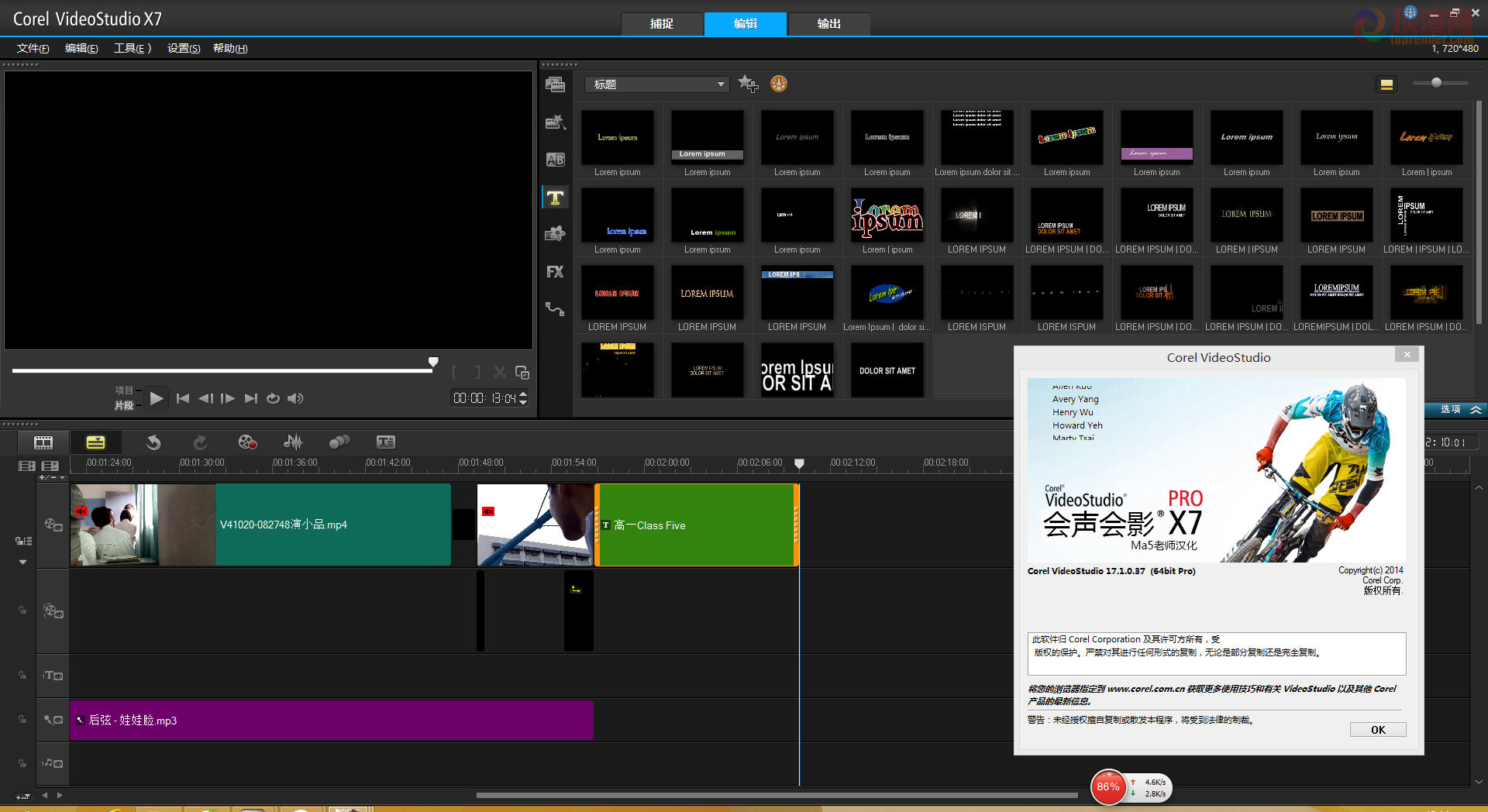Step to the next frame

point(228,398)
